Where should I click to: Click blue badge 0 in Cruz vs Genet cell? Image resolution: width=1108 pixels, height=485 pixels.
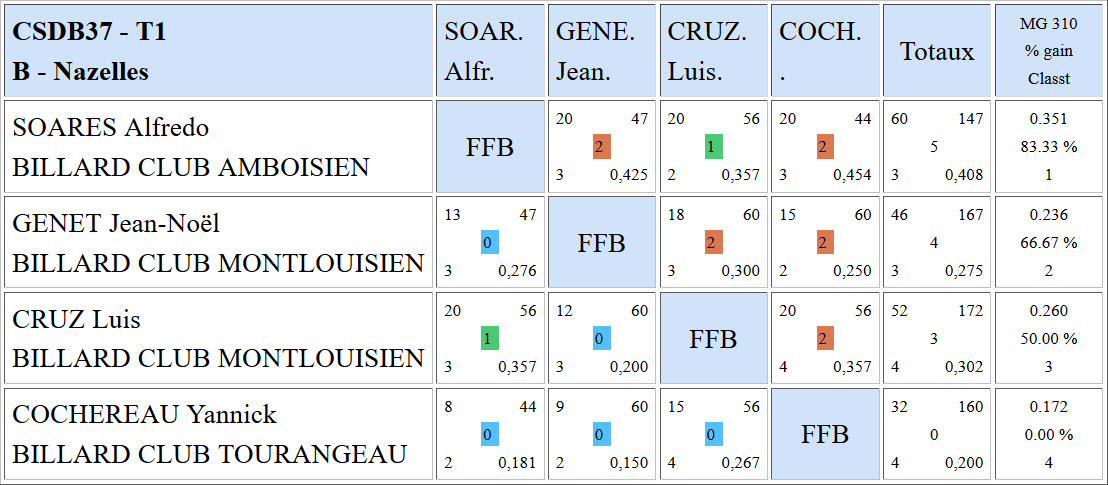[x=602, y=339]
